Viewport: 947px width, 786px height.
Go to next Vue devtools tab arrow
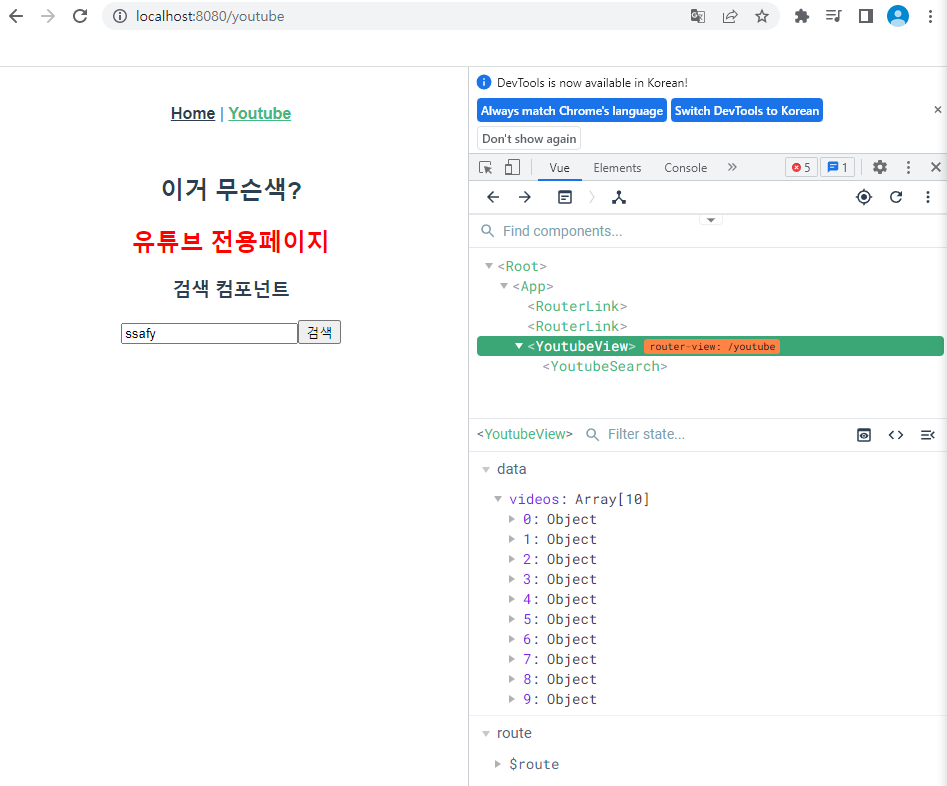tap(525, 197)
